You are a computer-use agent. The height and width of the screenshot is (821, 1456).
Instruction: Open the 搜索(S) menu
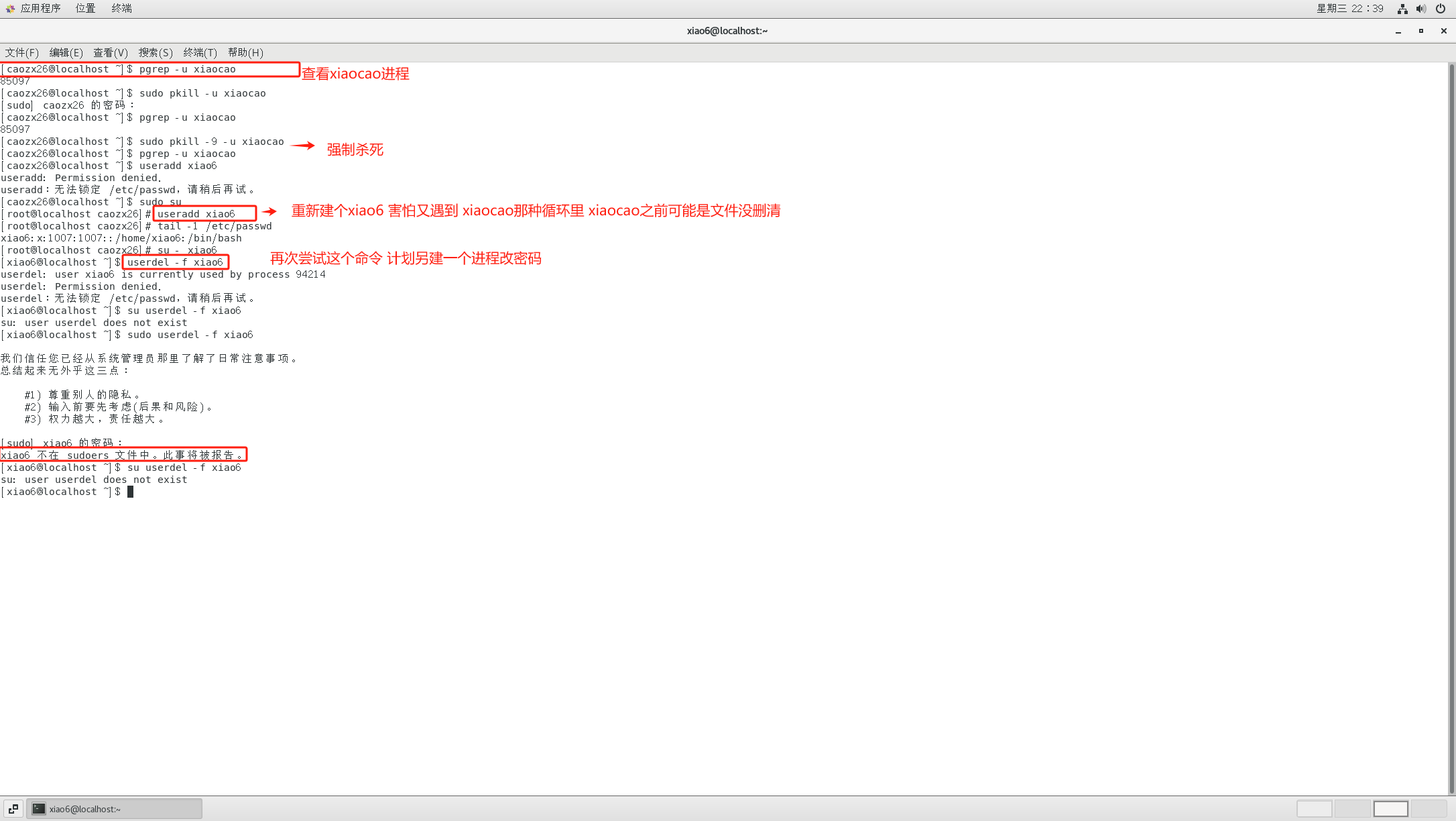[155, 52]
